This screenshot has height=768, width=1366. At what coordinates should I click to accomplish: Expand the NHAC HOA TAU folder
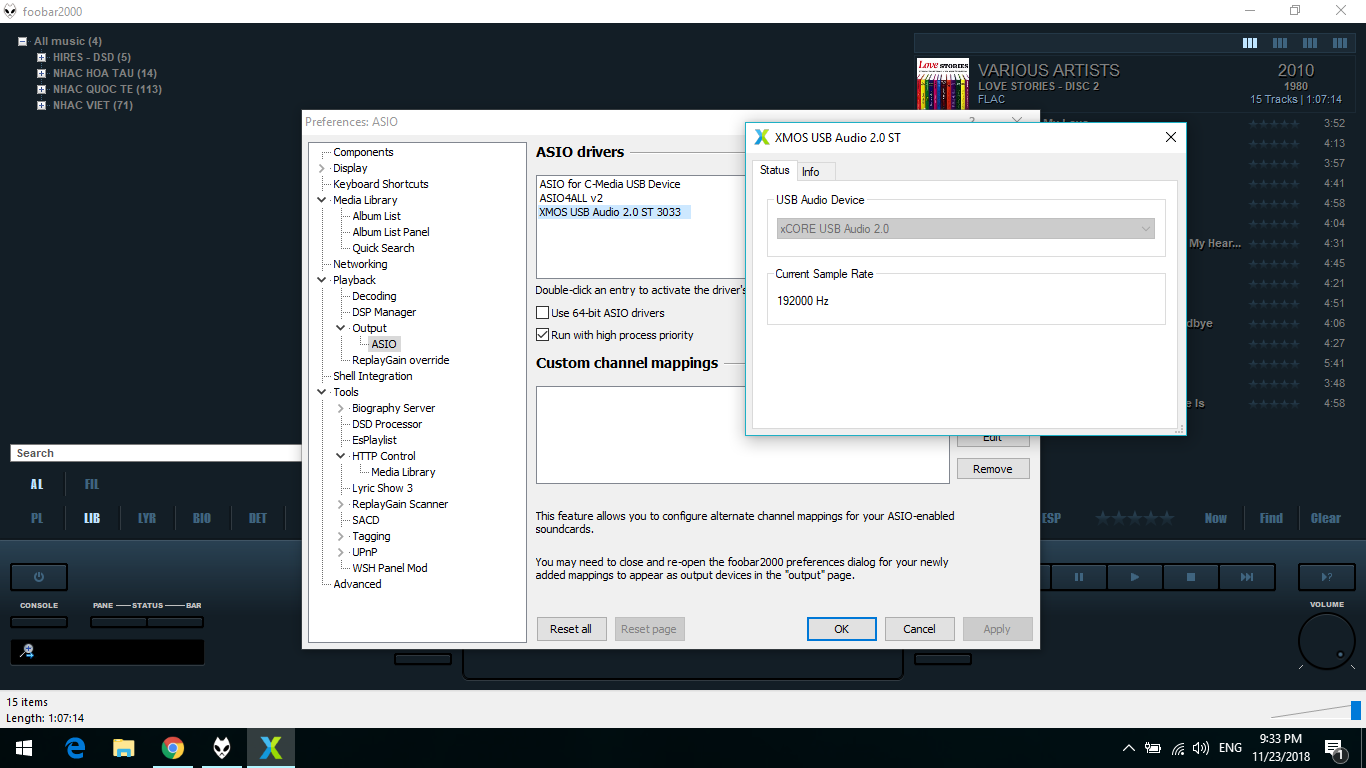coord(42,73)
